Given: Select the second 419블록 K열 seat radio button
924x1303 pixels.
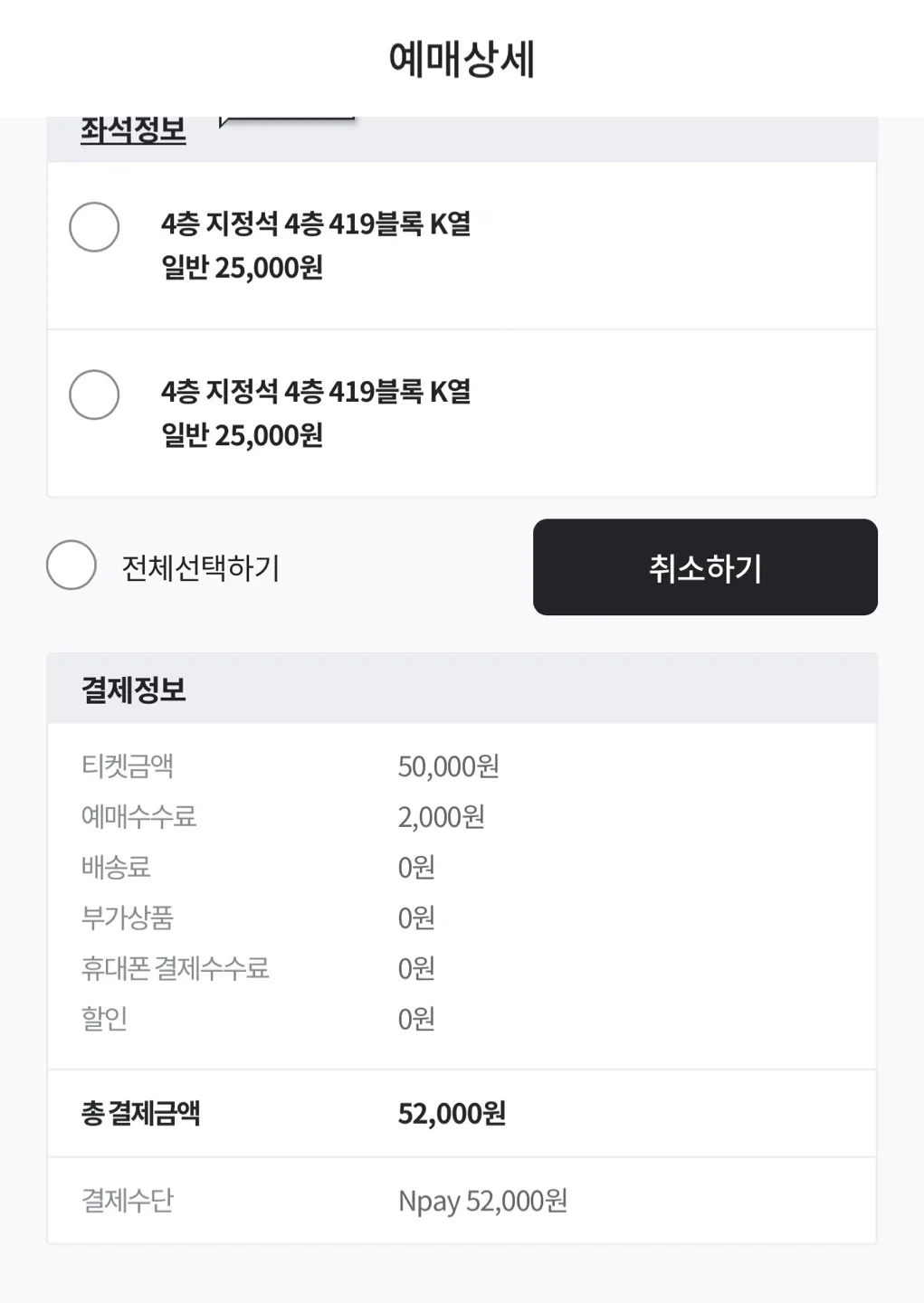Looking at the screenshot, I should click(x=94, y=395).
